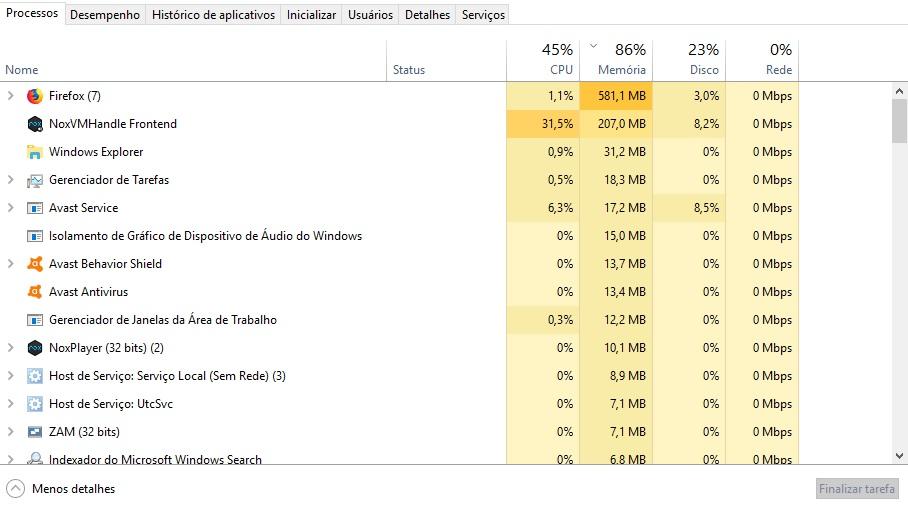Click the Windows Explorer folder icon
The width and height of the screenshot is (908, 513).
[35, 152]
